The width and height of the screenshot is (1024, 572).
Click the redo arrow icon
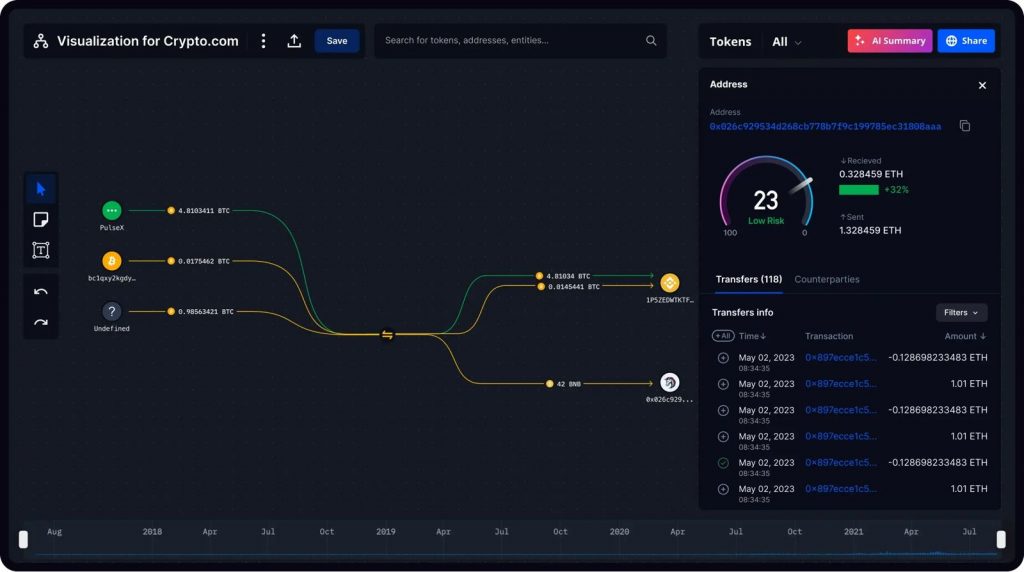point(41,323)
